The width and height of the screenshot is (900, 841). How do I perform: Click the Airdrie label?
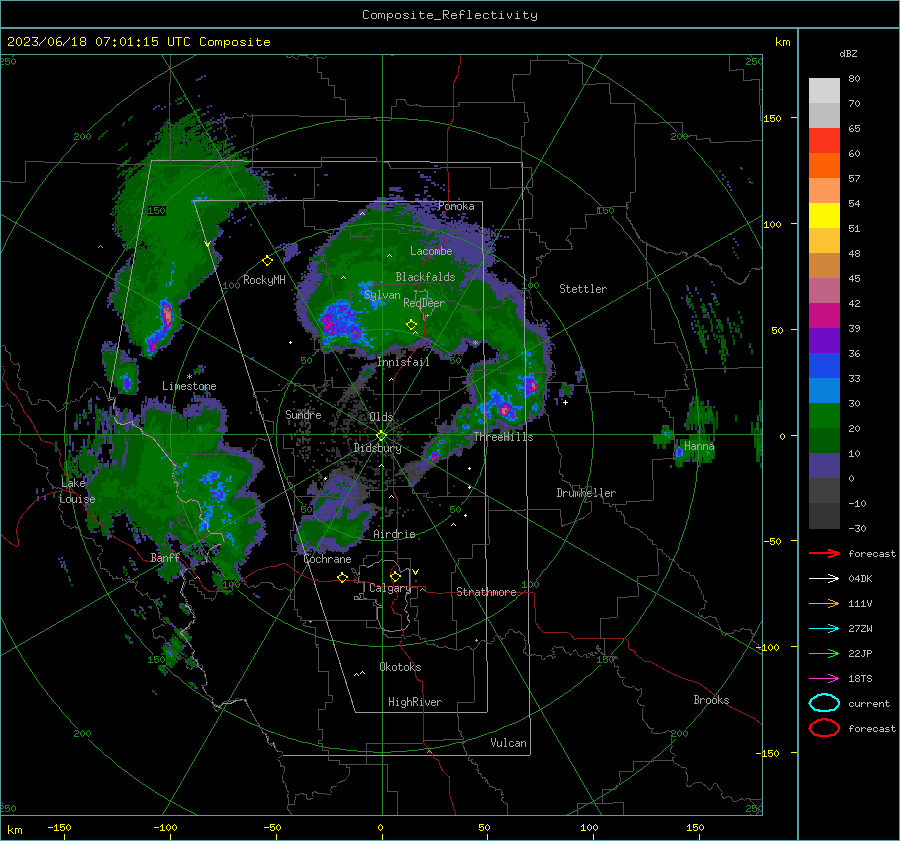tap(394, 534)
